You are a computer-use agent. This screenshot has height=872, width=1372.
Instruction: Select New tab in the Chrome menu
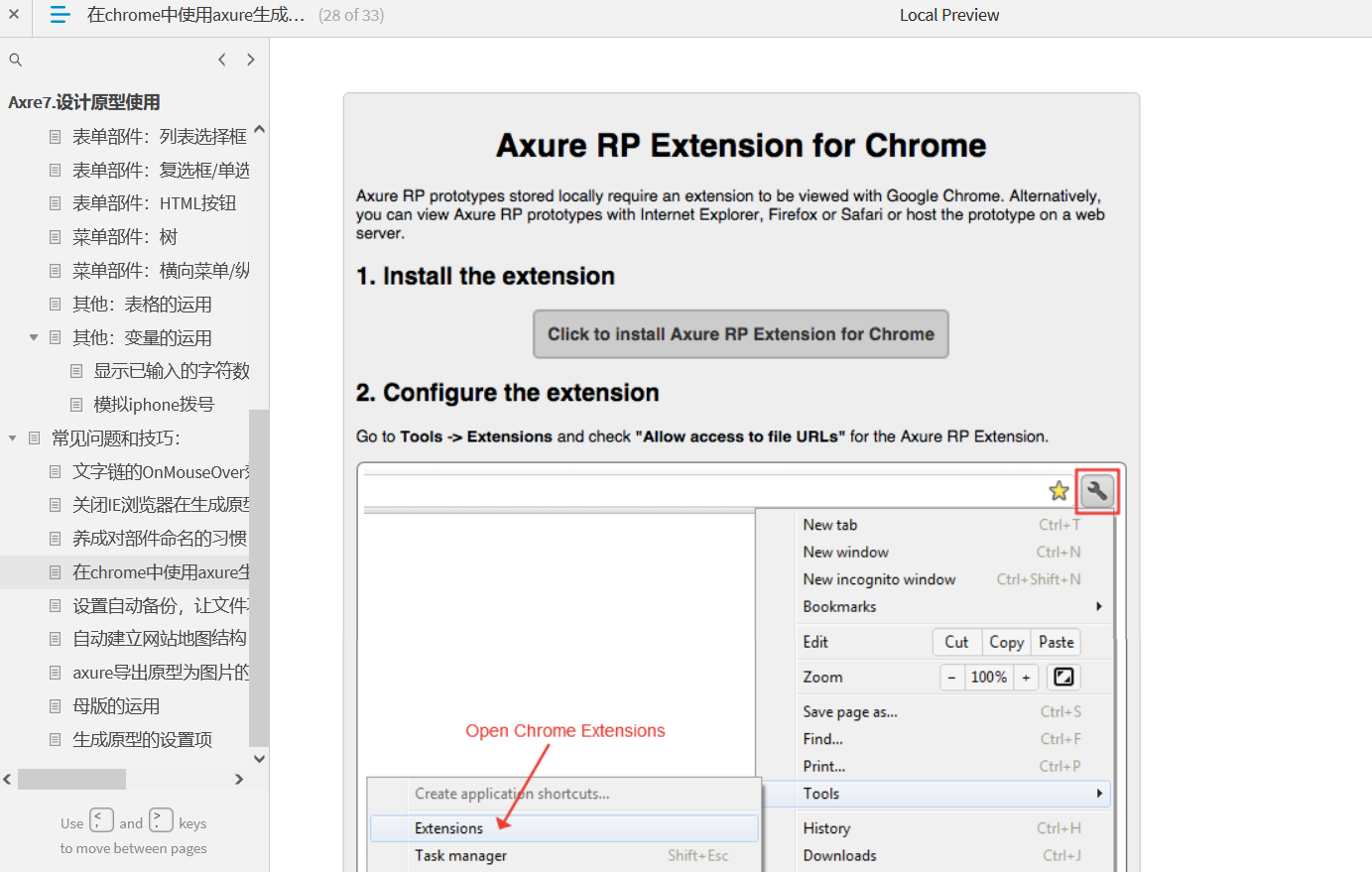(x=954, y=525)
